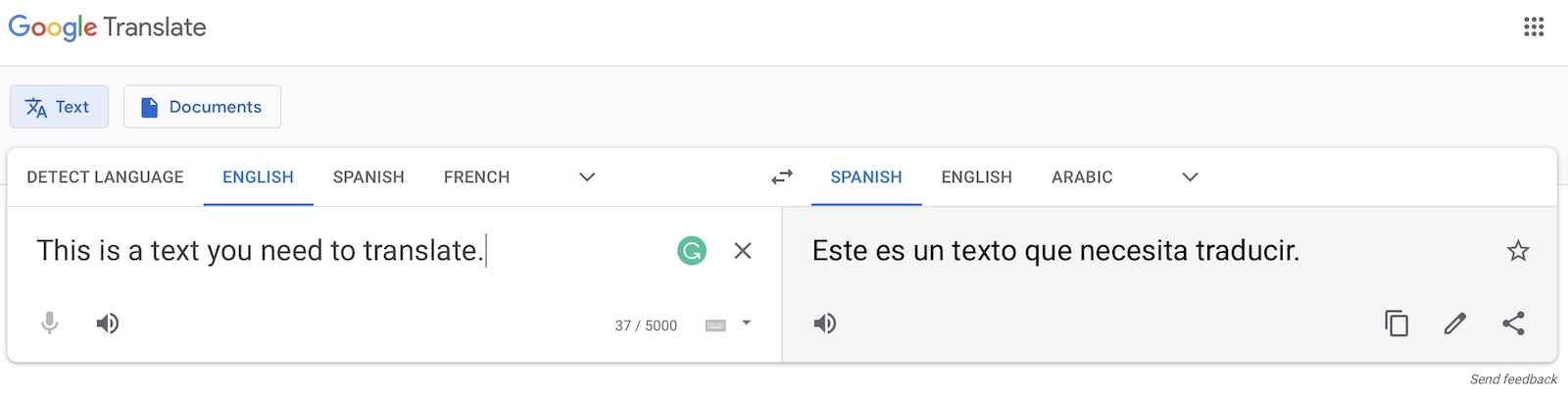Click the Google apps grid icon

(x=1534, y=27)
